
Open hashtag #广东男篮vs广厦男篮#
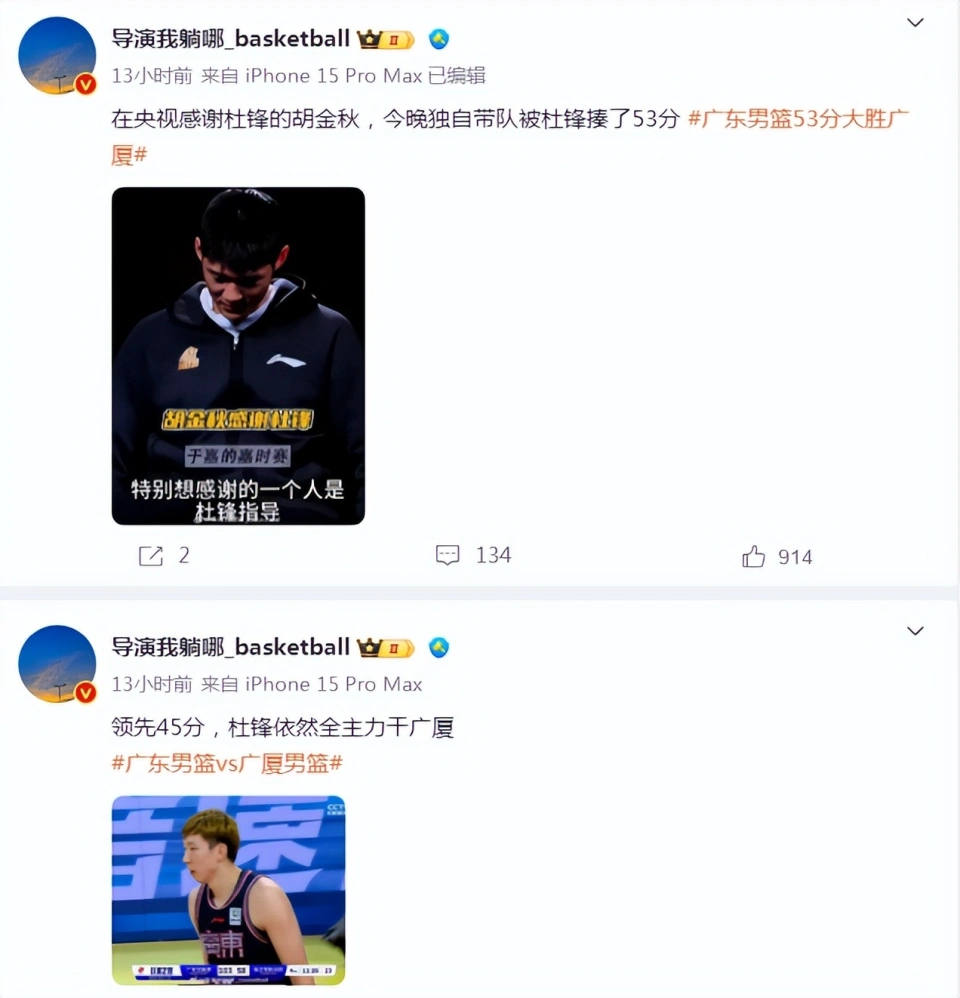click(x=227, y=763)
